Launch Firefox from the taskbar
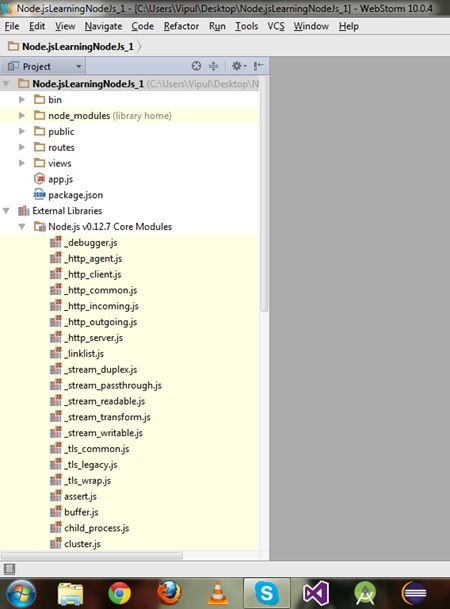450x609 pixels. point(169,593)
